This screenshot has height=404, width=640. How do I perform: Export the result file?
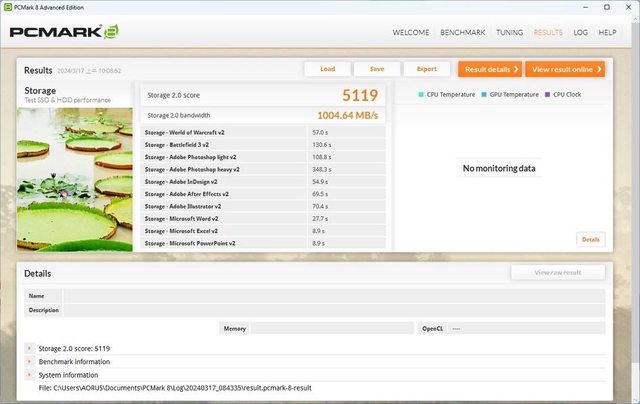pos(426,69)
